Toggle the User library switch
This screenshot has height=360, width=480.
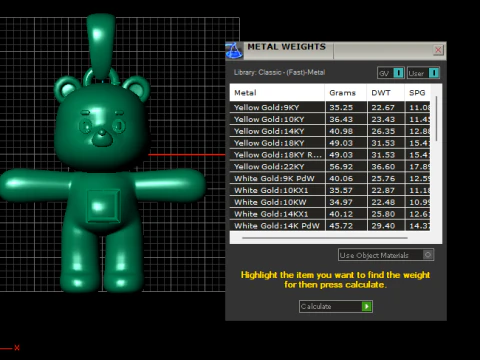tap(433, 73)
